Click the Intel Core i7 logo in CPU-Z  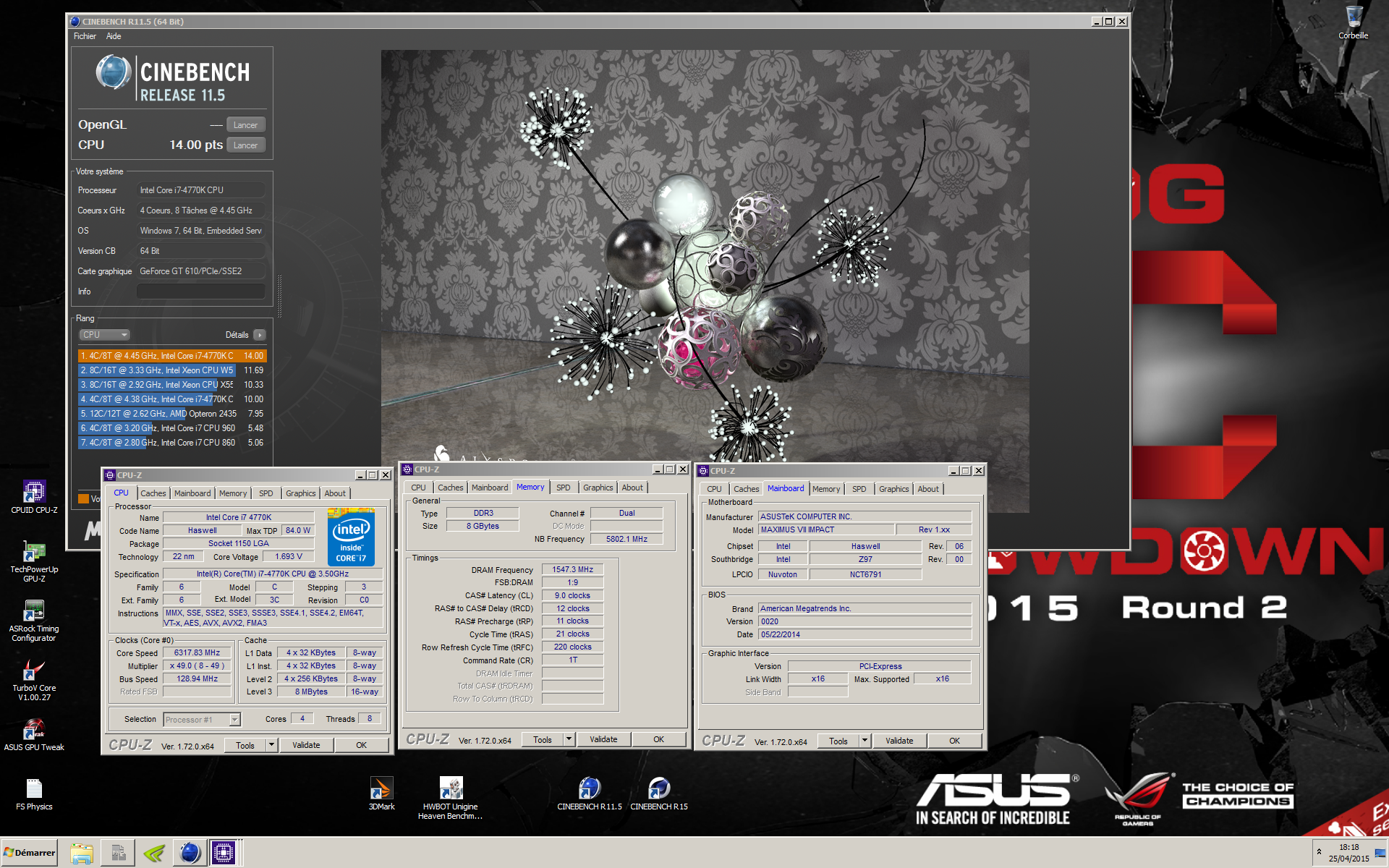click(351, 537)
